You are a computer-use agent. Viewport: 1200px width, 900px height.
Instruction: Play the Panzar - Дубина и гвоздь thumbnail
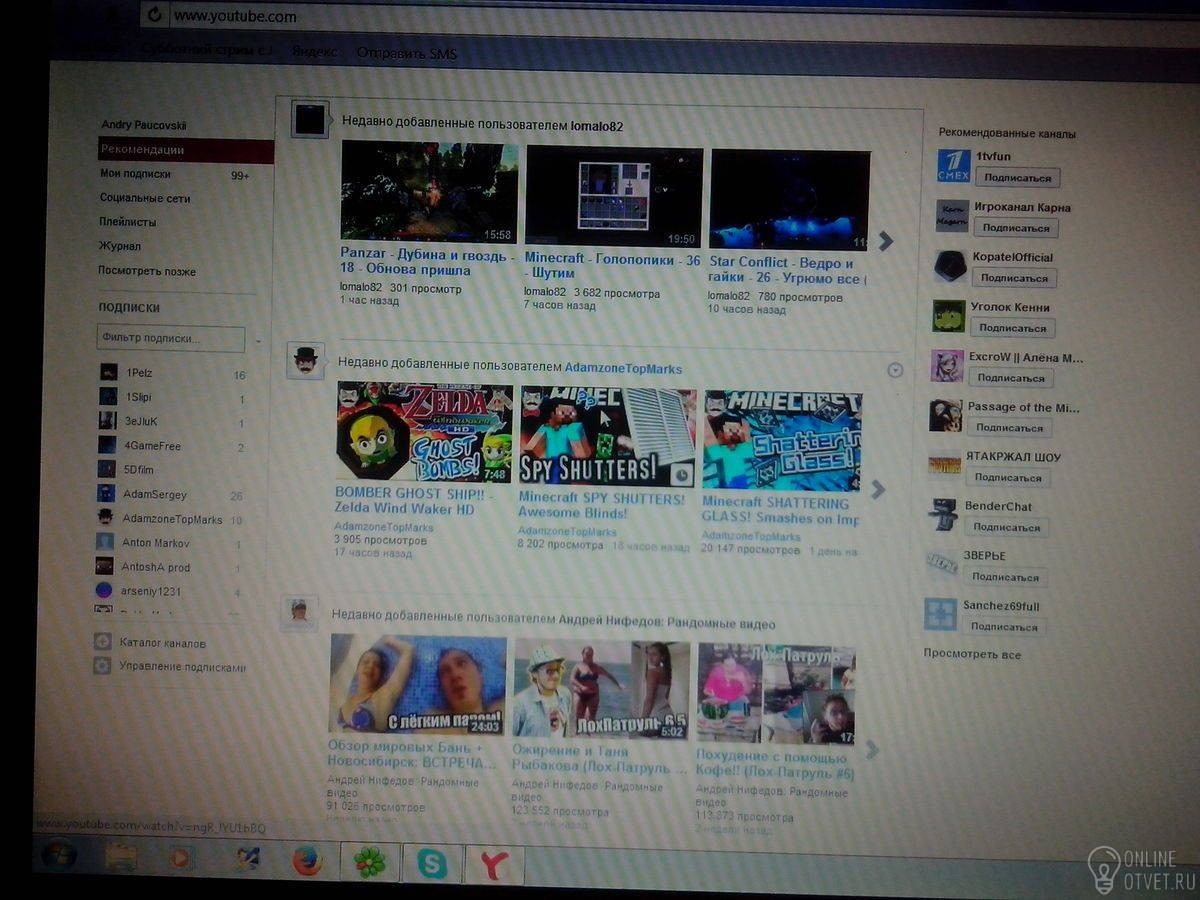[x=429, y=192]
